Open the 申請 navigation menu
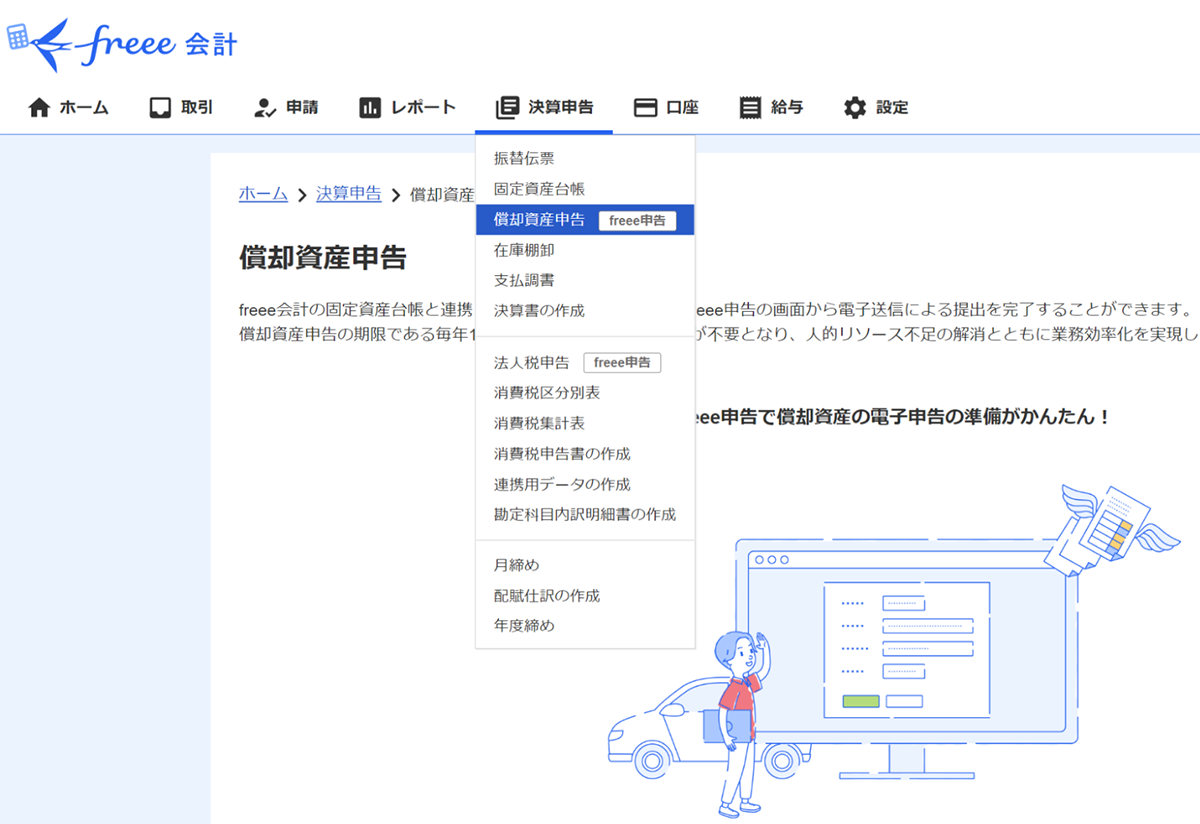Viewport: 1200px width, 824px height. (286, 108)
